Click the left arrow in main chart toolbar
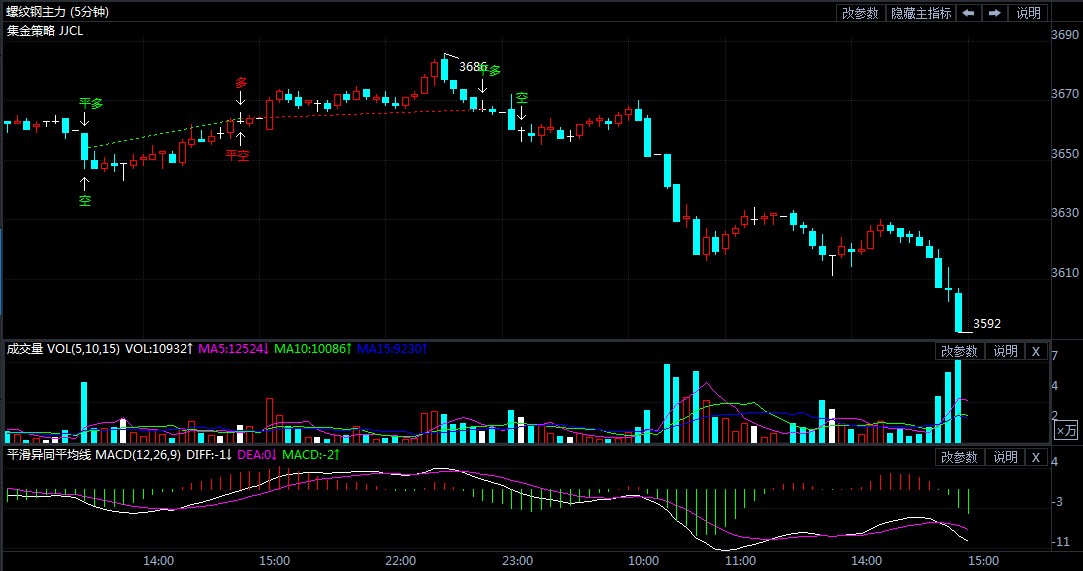This screenshot has height=571, width=1083. point(969,13)
